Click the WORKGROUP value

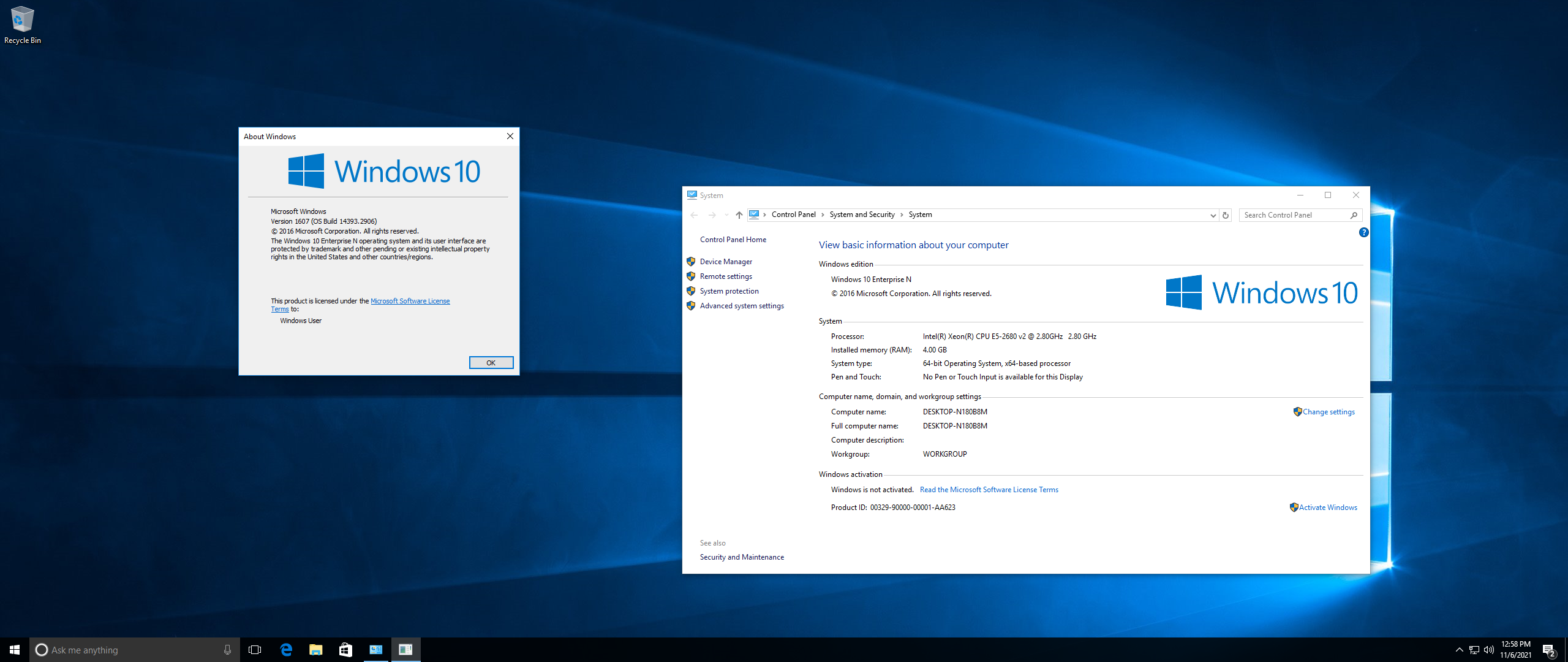(x=944, y=454)
